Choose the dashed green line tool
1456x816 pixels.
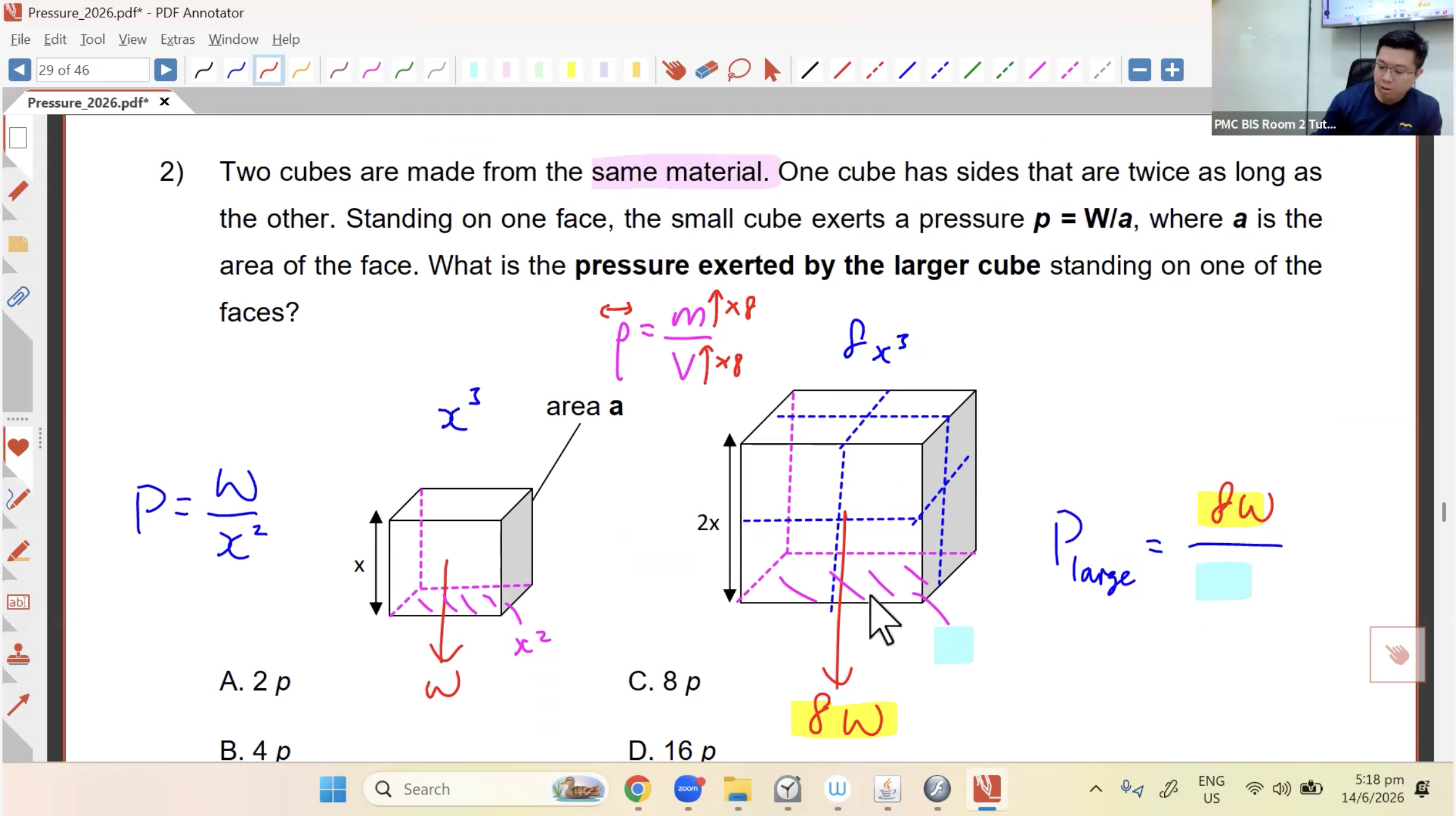(x=1005, y=70)
